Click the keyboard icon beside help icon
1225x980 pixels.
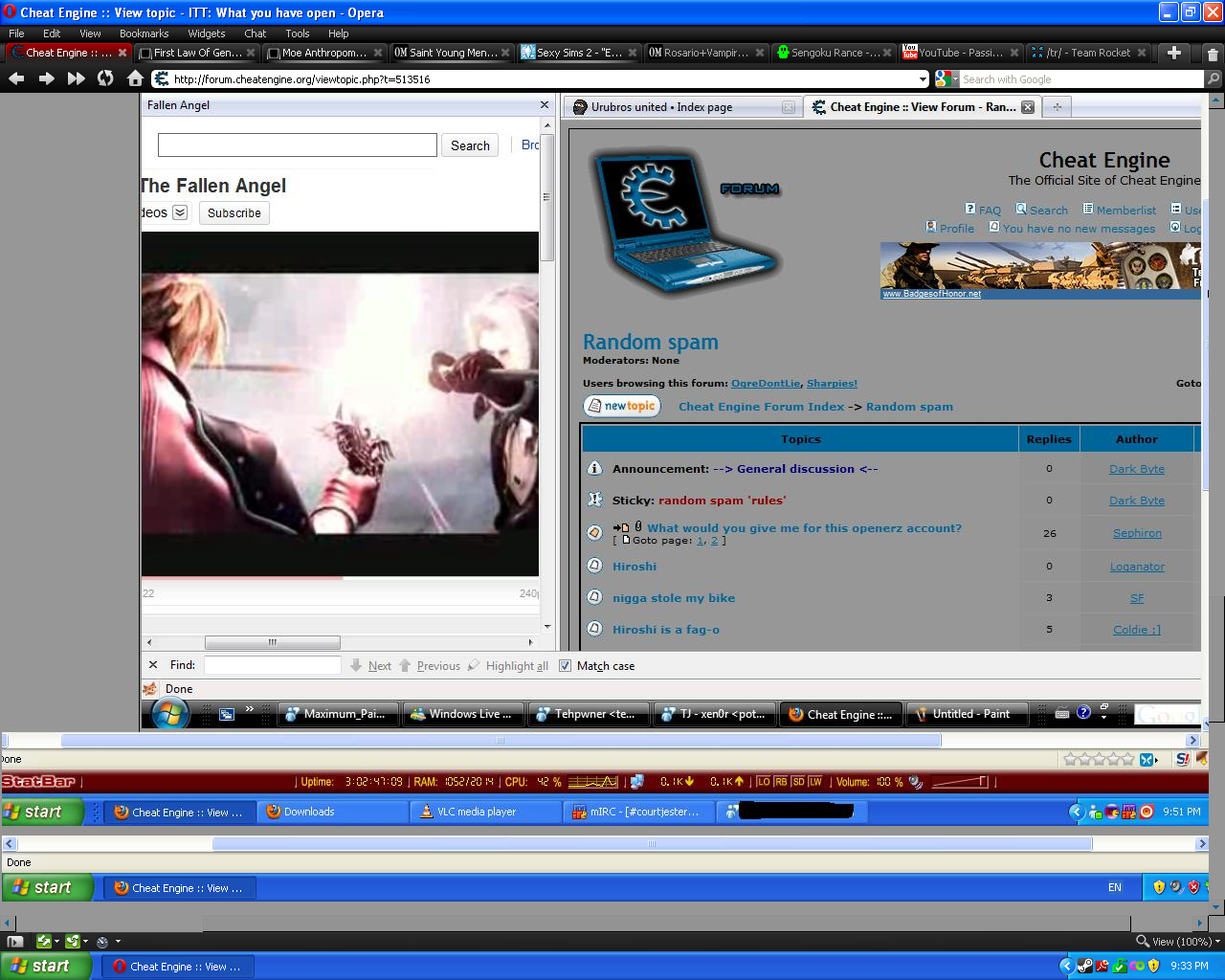click(x=1061, y=713)
